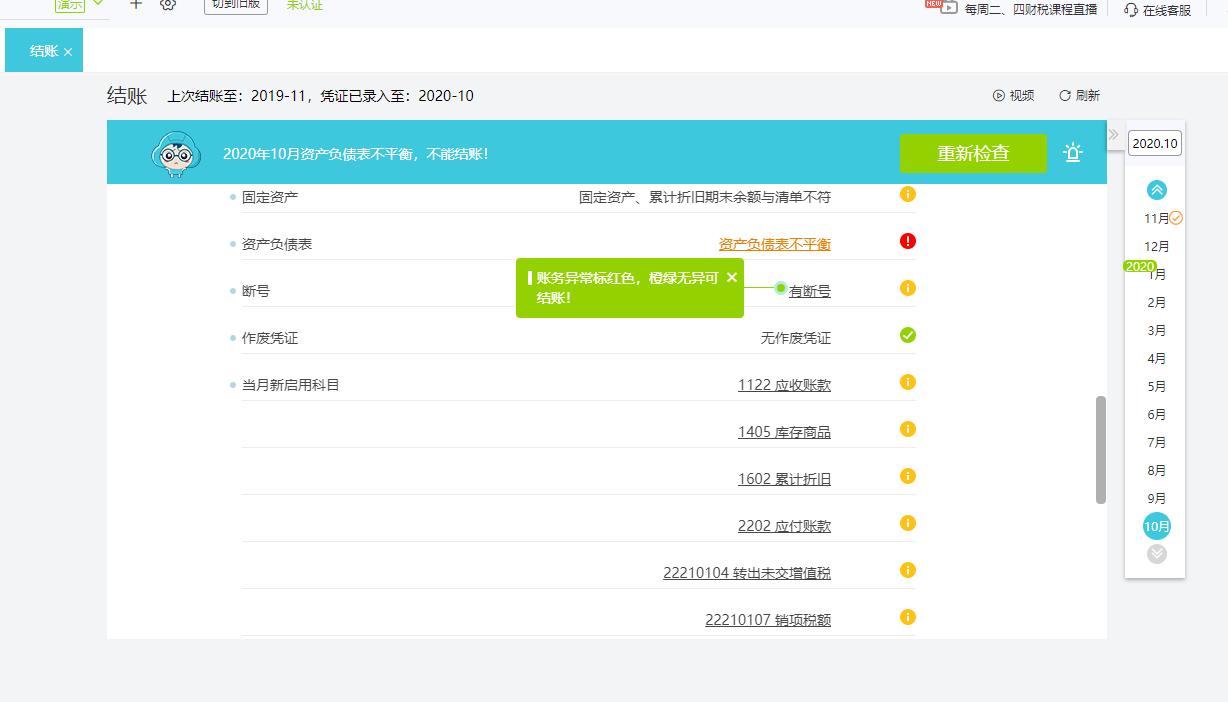1228x702 pixels.
Task: Close the 结账 tab
Action: [x=69, y=49]
